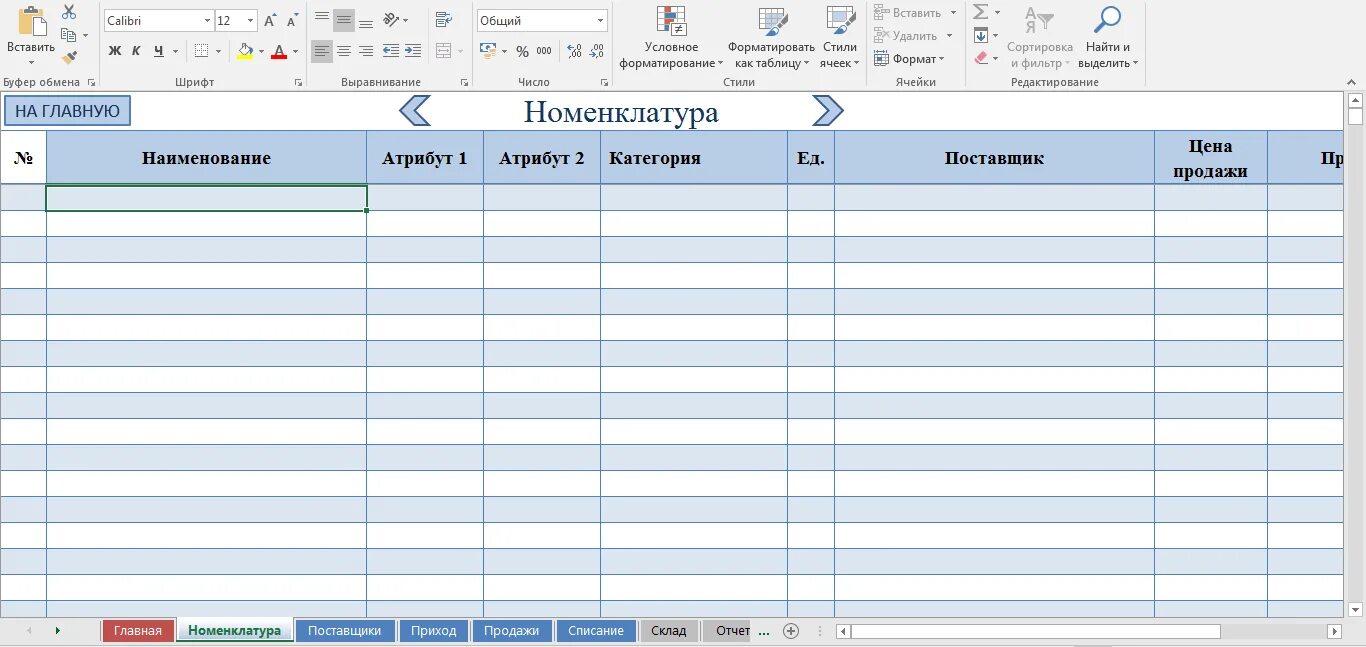Click the borders icon
Image resolution: width=1366 pixels, height=647 pixels.
pyautogui.click(x=201, y=51)
